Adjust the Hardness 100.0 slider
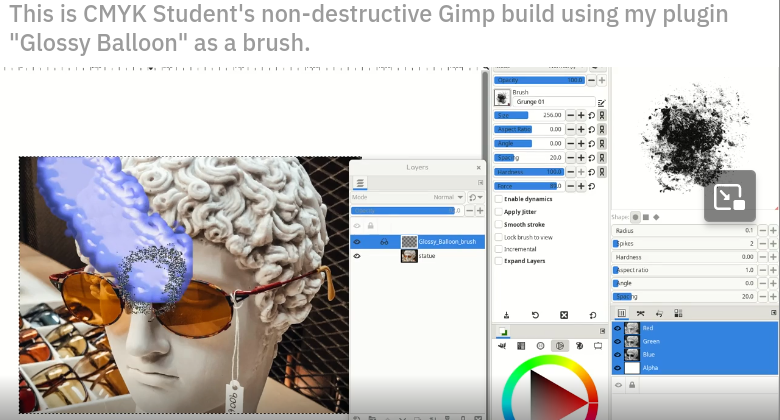The image size is (780, 420). click(529, 172)
